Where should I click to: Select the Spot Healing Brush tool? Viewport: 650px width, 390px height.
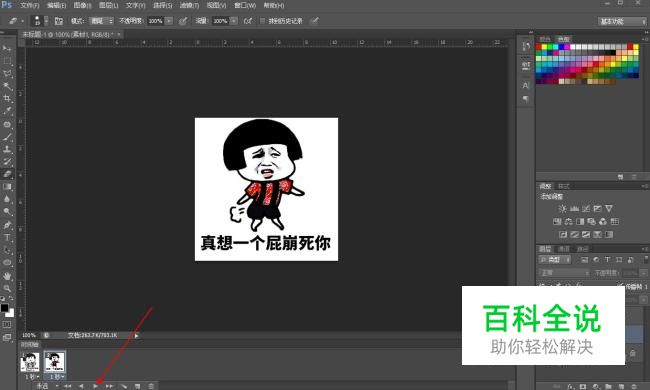click(7, 124)
